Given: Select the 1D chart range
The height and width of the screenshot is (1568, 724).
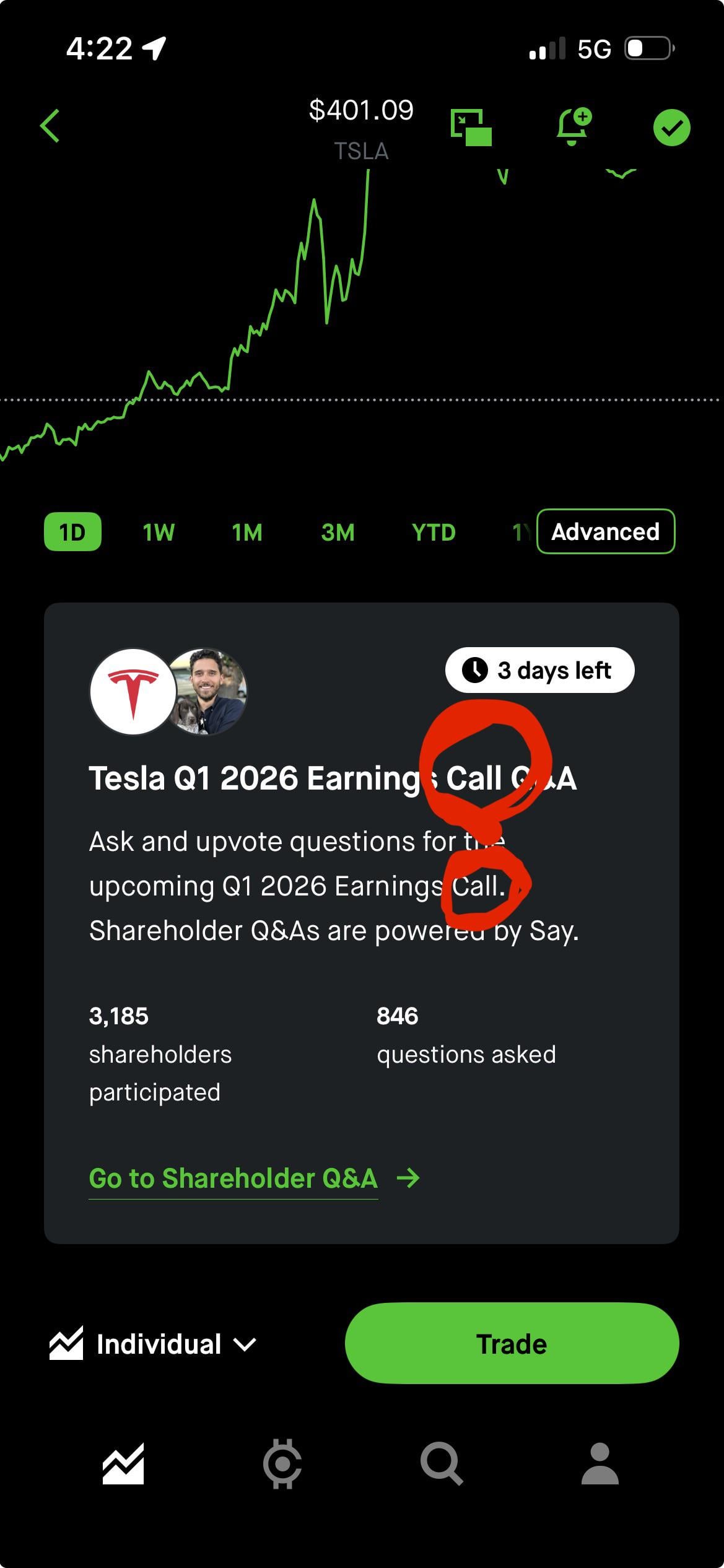Looking at the screenshot, I should (x=72, y=532).
